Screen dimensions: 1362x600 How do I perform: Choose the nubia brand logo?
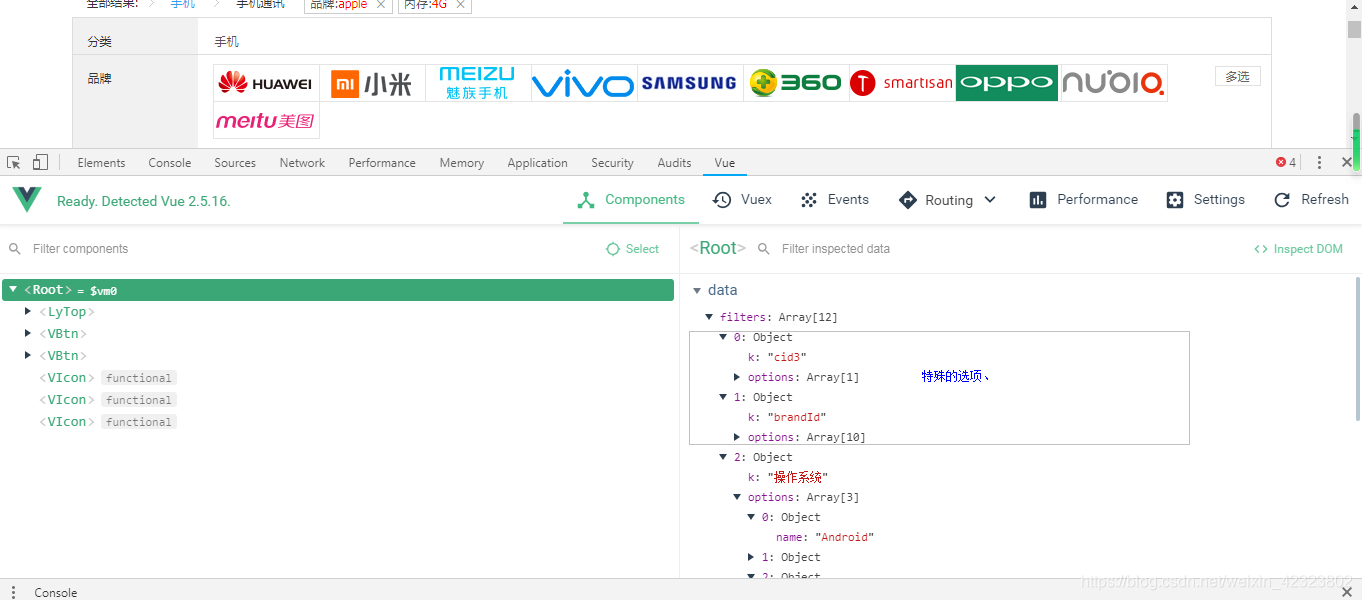pyautogui.click(x=1113, y=83)
